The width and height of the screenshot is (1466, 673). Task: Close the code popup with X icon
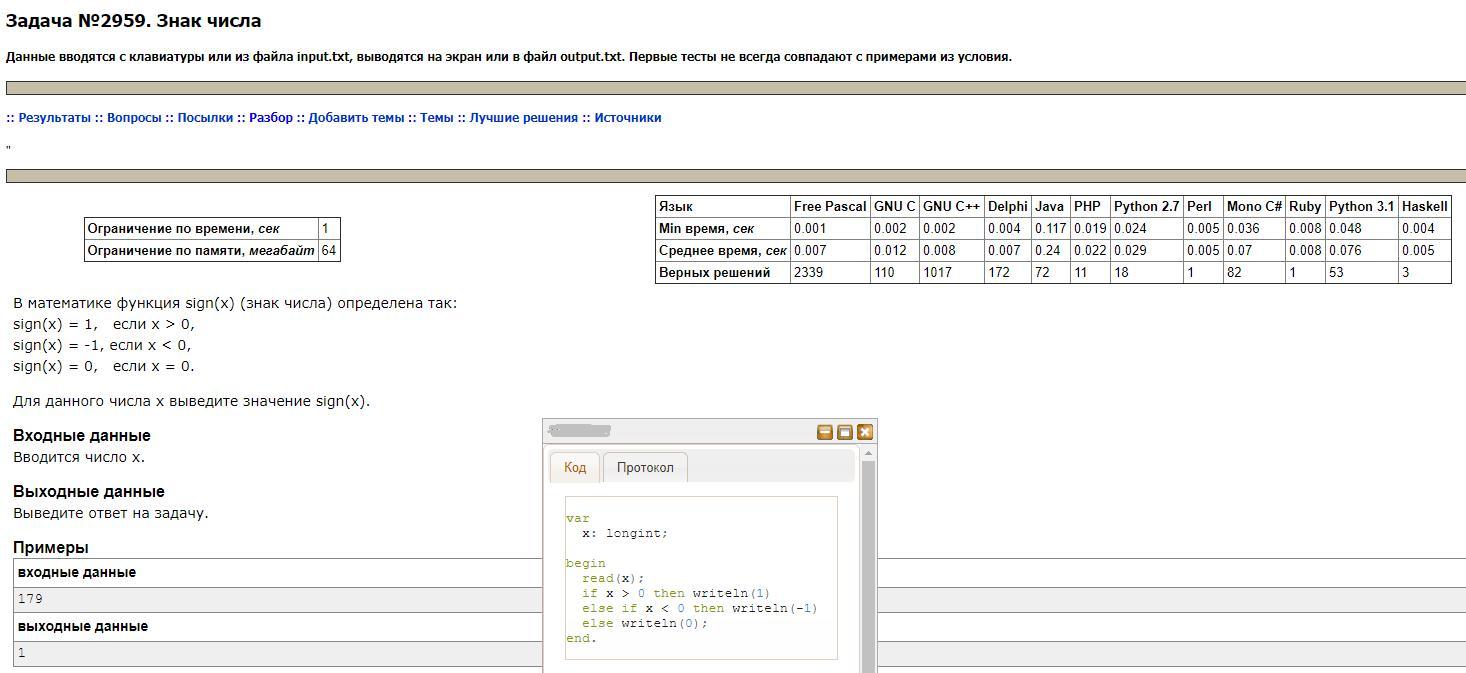point(865,432)
